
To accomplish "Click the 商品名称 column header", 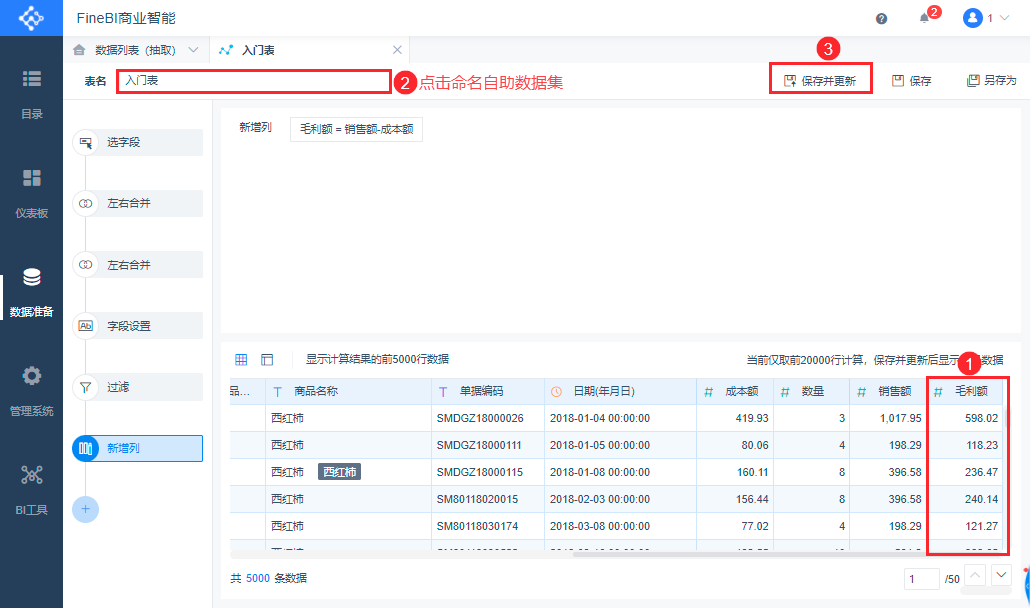I will (x=348, y=391).
